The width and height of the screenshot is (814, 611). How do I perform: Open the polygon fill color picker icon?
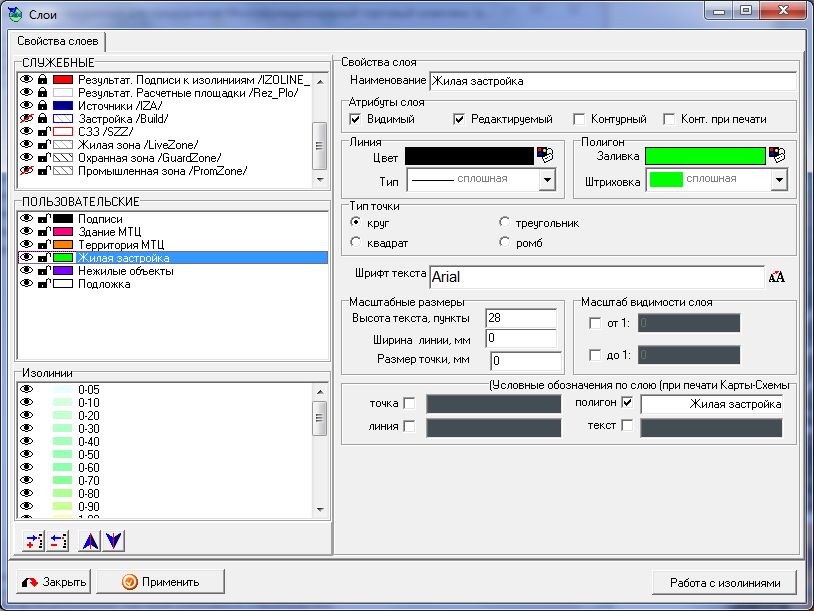click(777, 155)
